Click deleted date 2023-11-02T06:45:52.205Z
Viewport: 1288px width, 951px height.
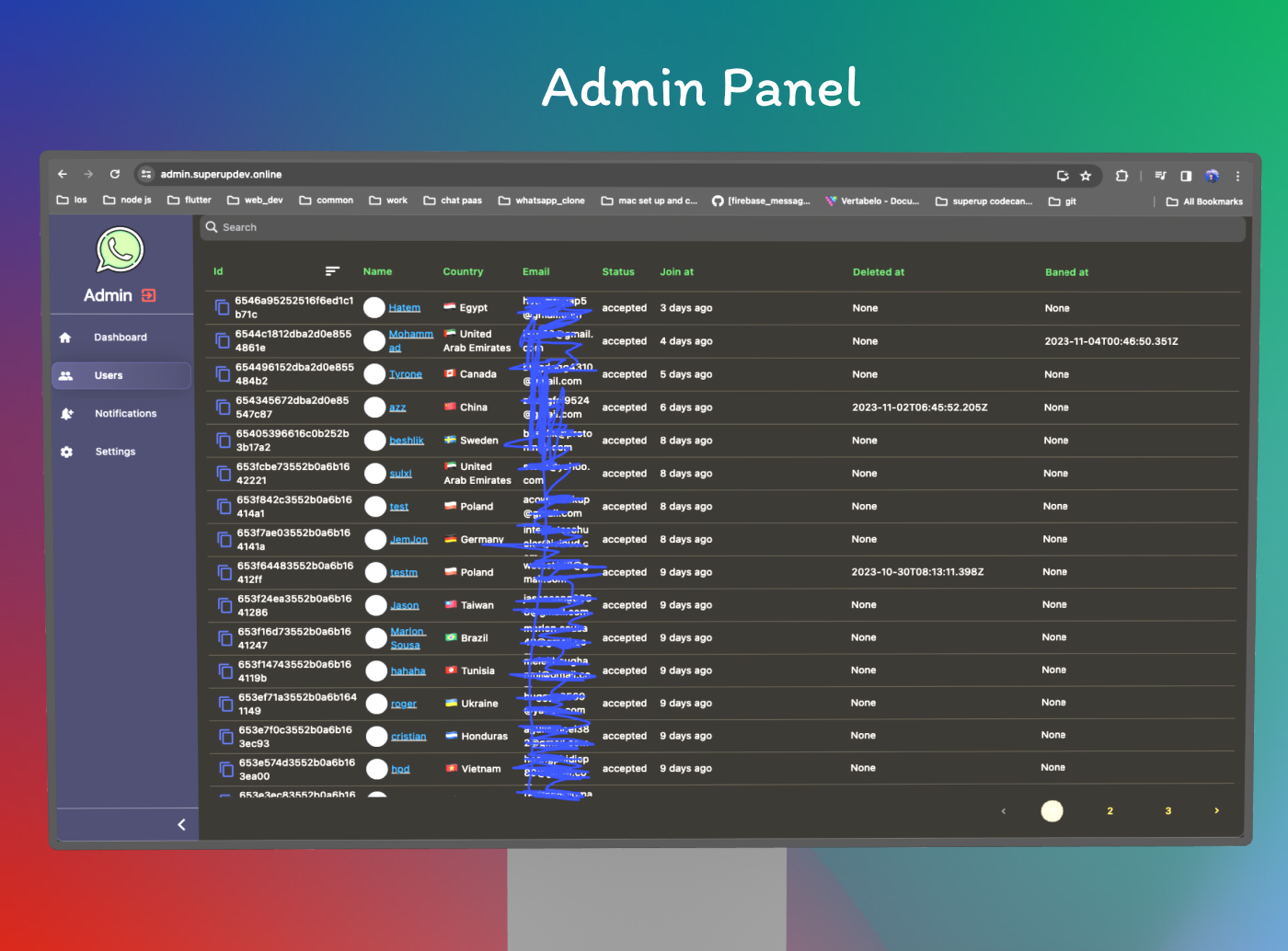918,407
